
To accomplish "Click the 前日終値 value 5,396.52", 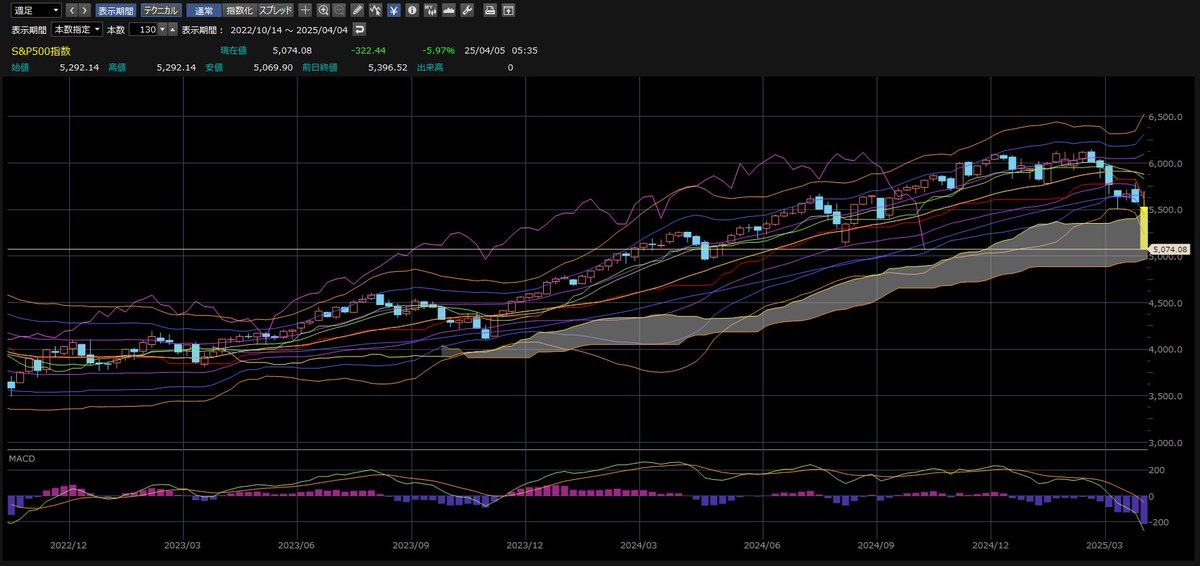I will 386,68.
